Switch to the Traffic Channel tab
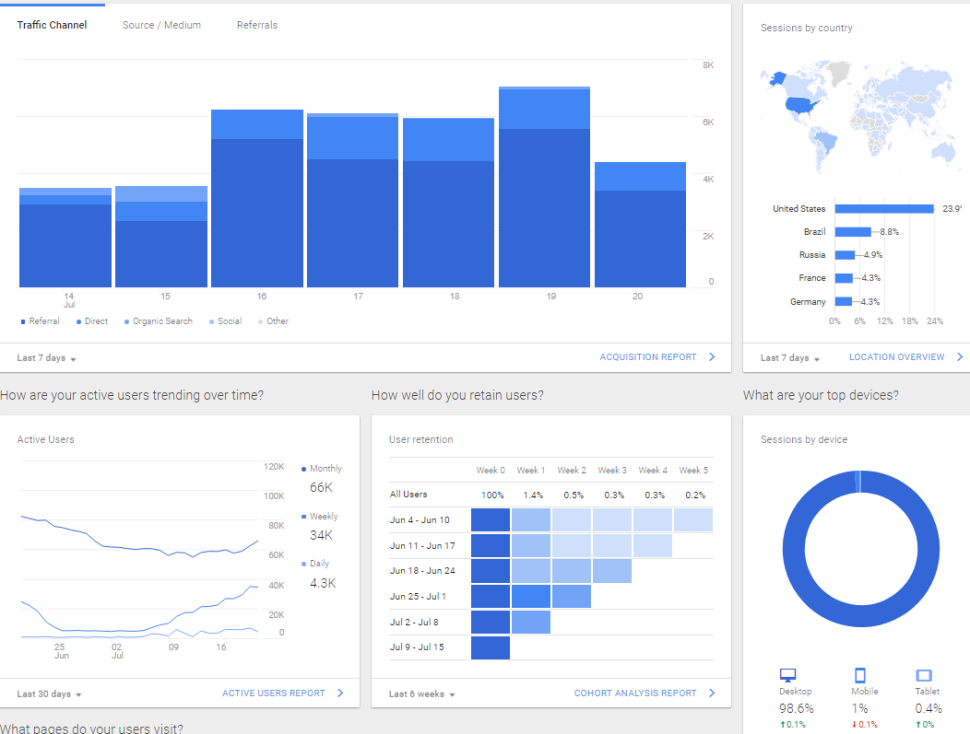 pyautogui.click(x=52, y=25)
